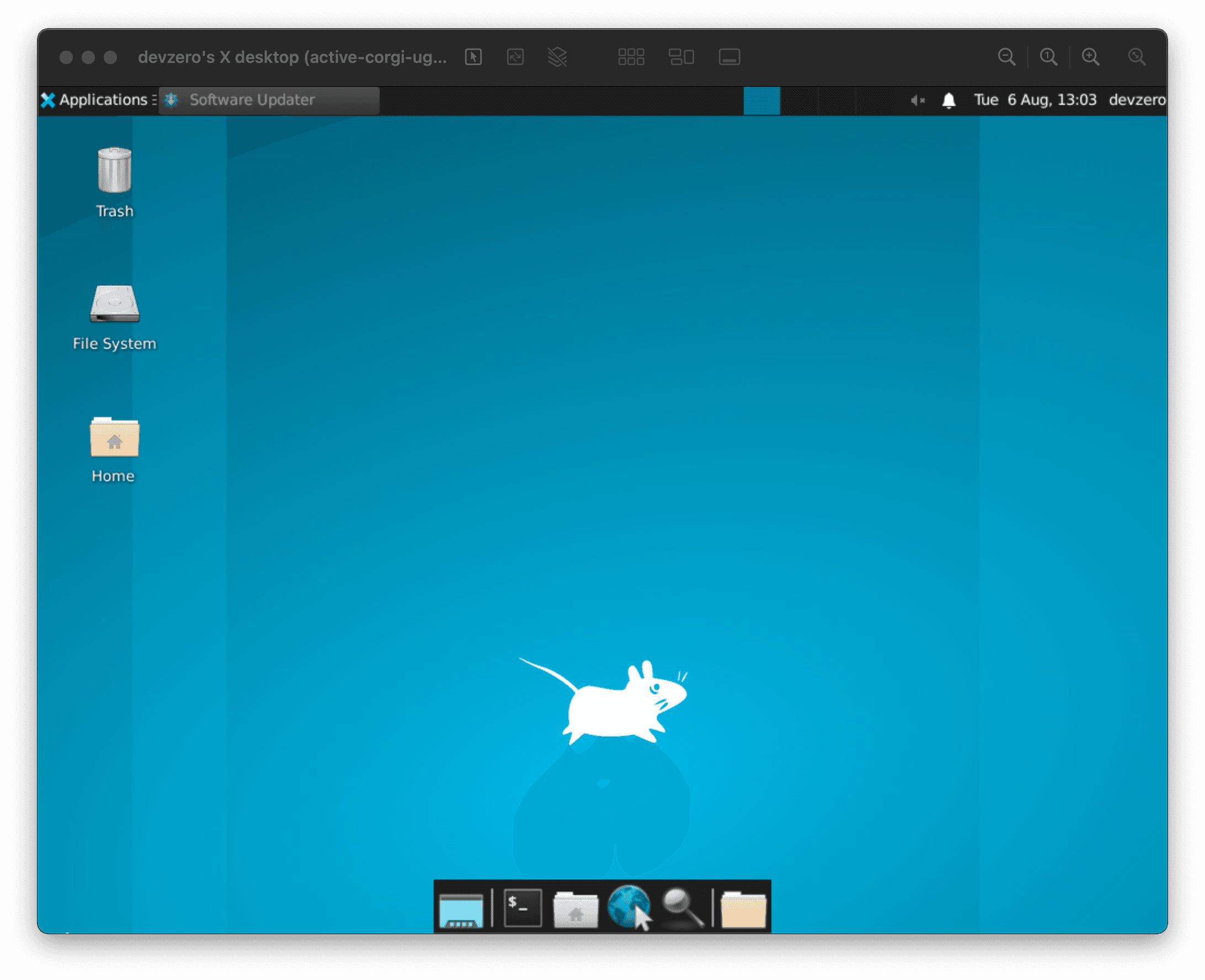This screenshot has height=980, width=1205.
Task: Launch the Web Browser globe icon
Action: [x=630, y=907]
